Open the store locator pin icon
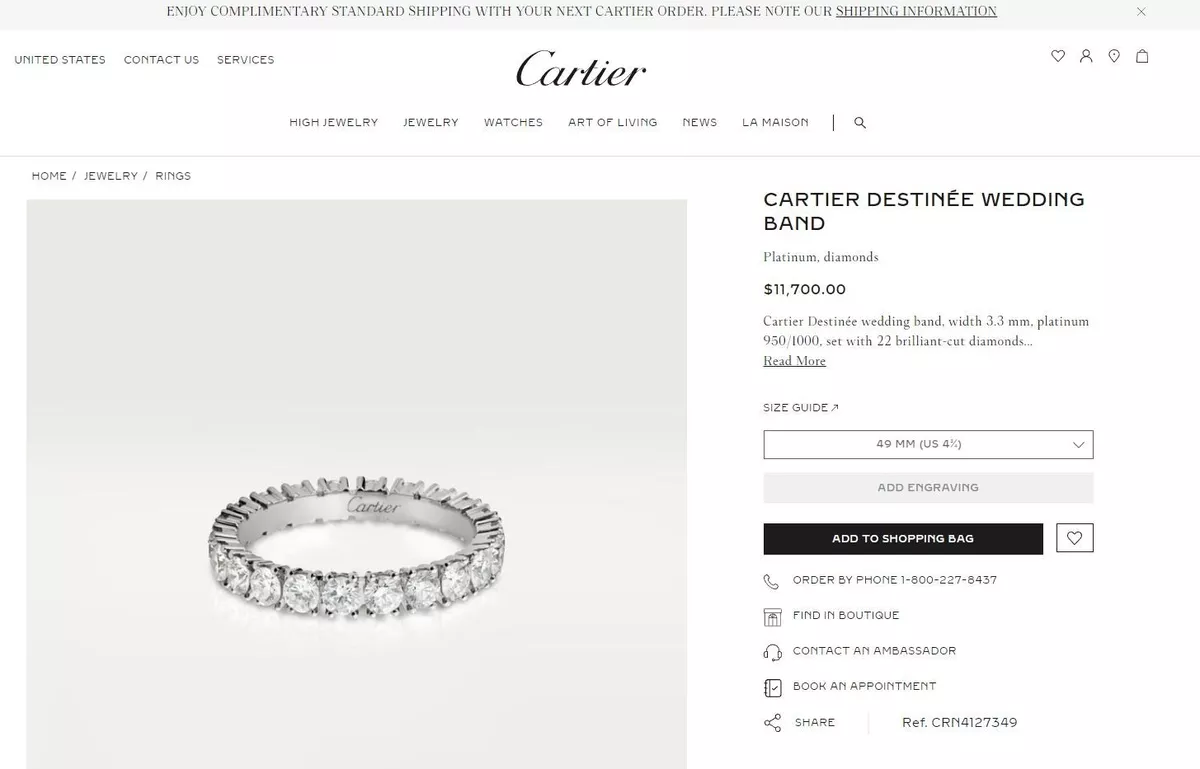1200x769 pixels. tap(1114, 56)
